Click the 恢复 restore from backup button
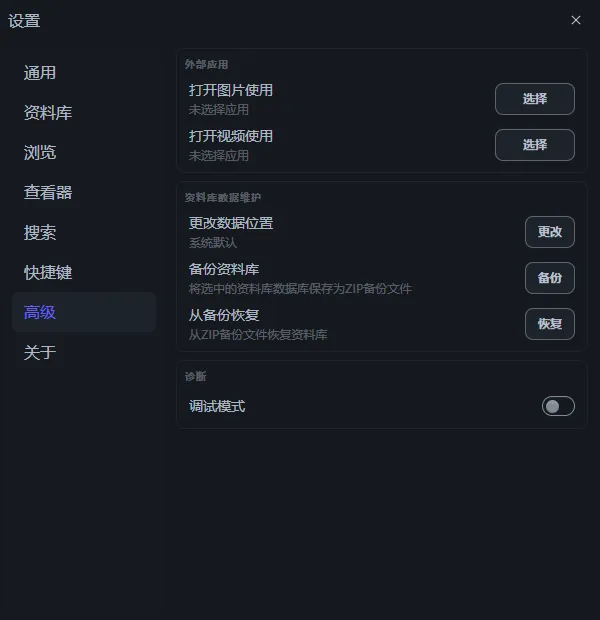 550,324
